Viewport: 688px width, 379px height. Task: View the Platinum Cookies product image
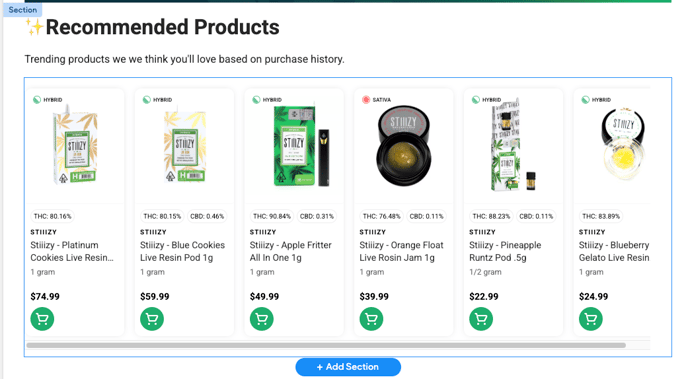(75, 144)
